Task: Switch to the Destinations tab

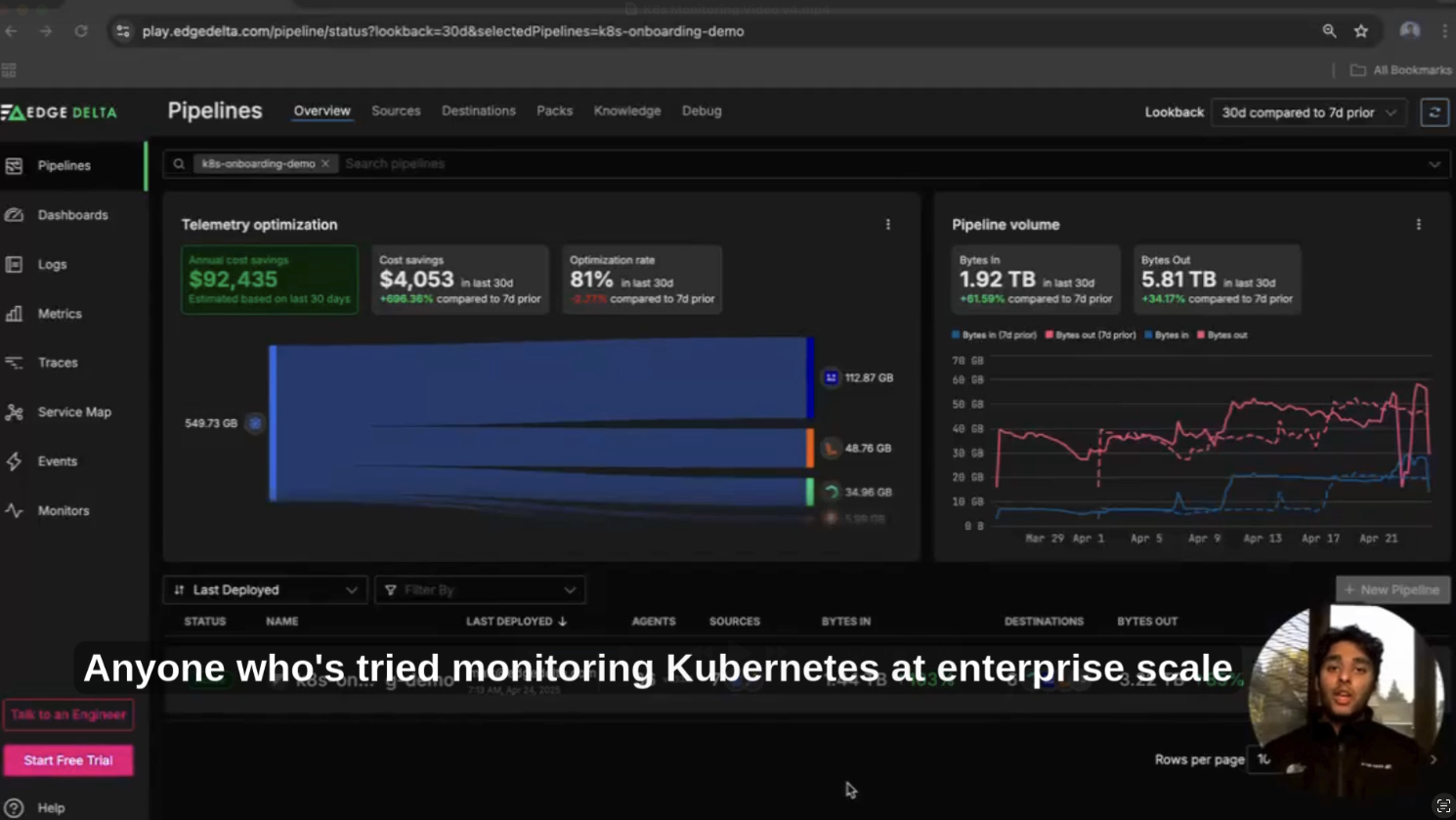Action: (478, 110)
